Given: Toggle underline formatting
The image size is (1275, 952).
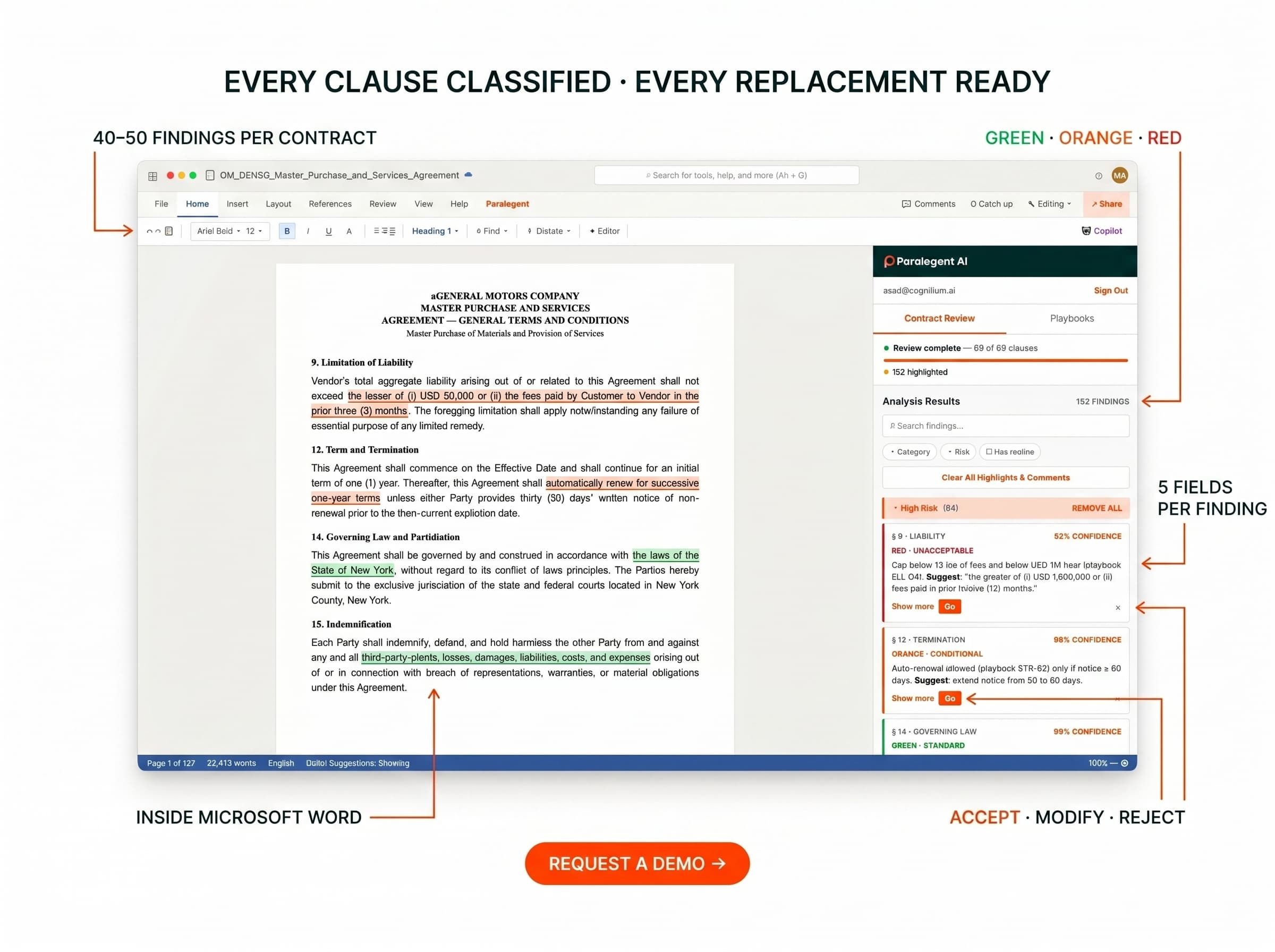Looking at the screenshot, I should tap(328, 231).
